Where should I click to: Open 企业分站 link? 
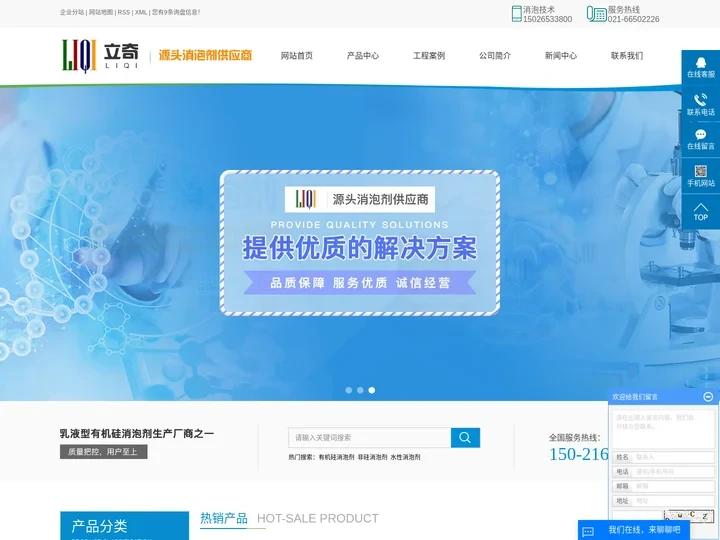(72, 12)
